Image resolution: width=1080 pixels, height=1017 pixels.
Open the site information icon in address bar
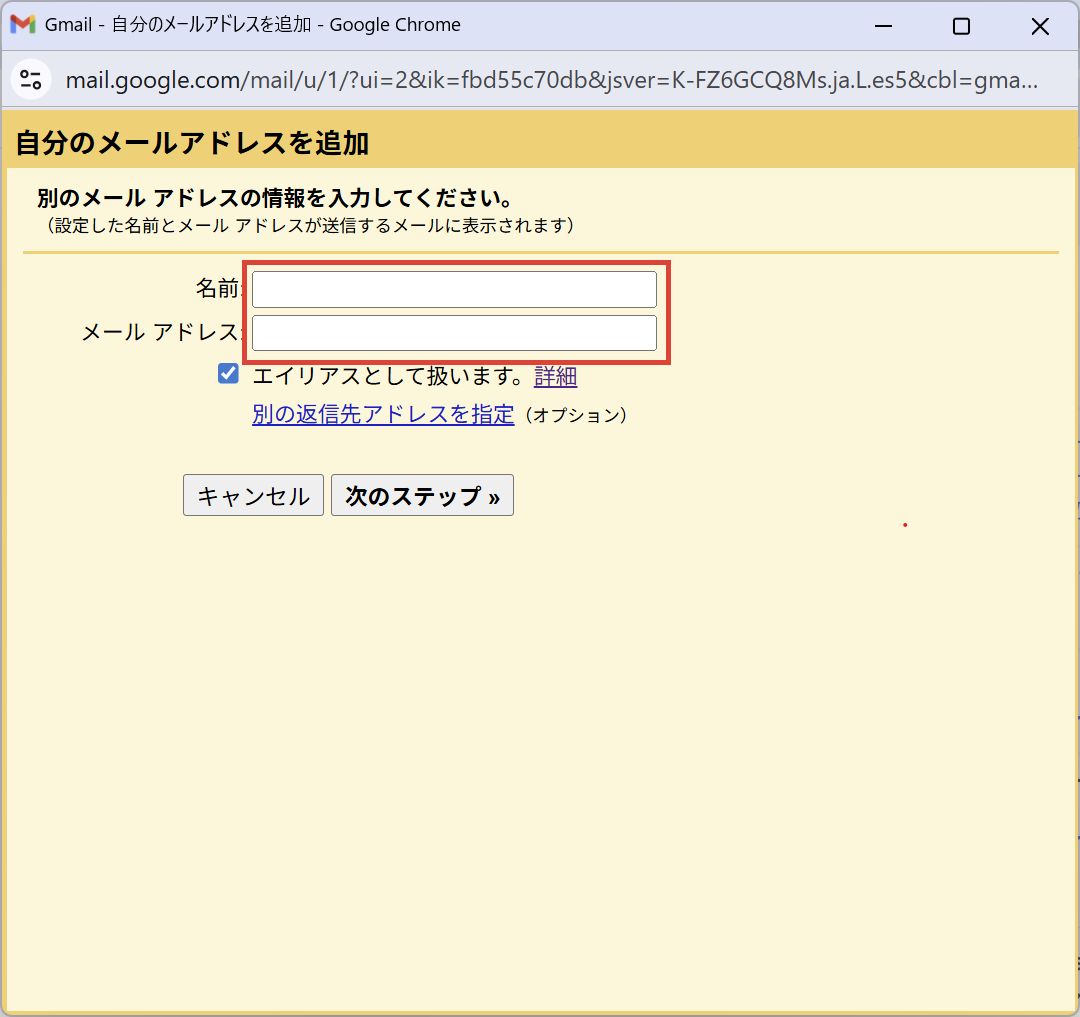(31, 80)
